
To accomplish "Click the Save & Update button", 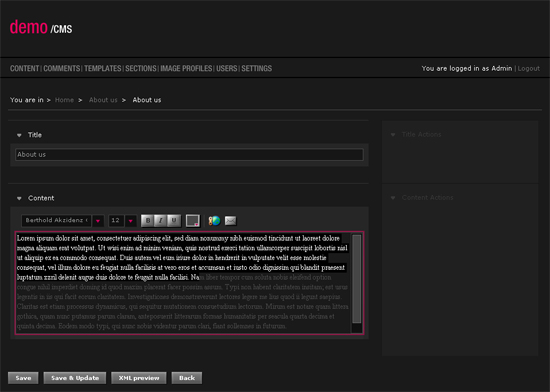I will pyautogui.click(x=75, y=378).
